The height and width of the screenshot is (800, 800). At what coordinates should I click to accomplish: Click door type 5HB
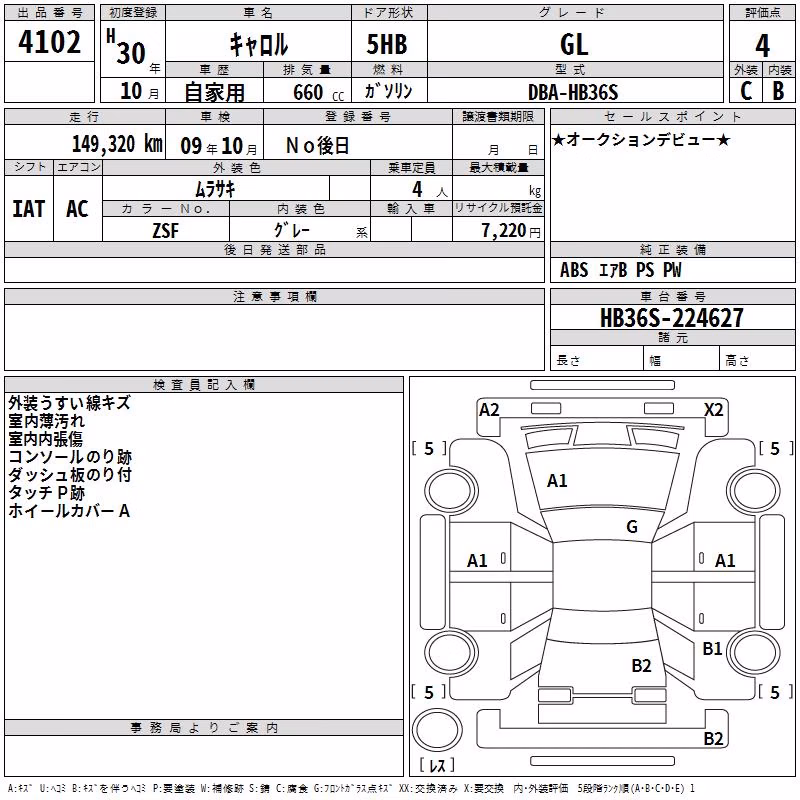coord(387,44)
